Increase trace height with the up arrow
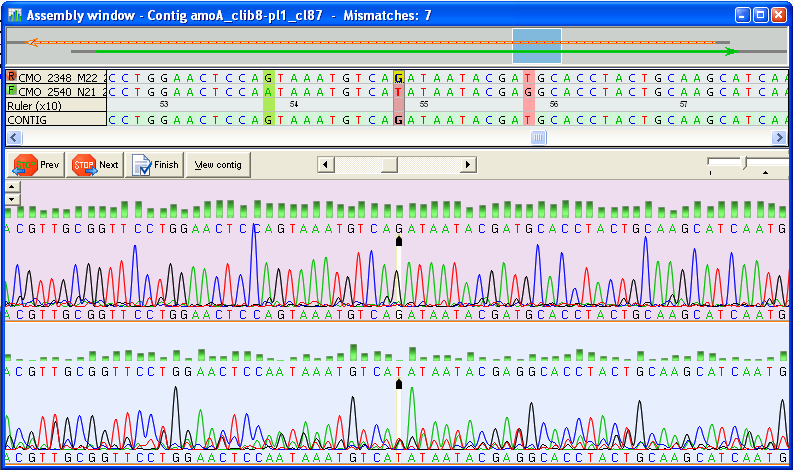Viewport: 793px width, 470px height. tap(13, 187)
